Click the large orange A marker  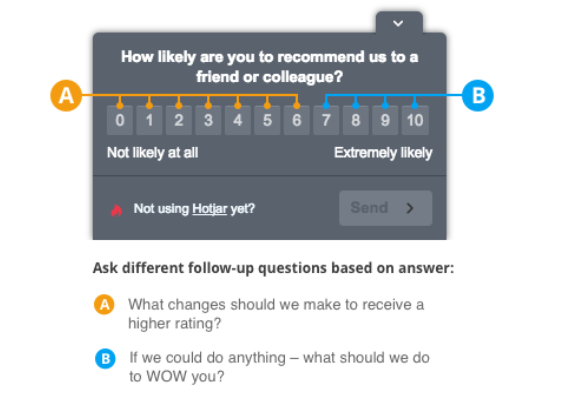pyautogui.click(x=66, y=95)
